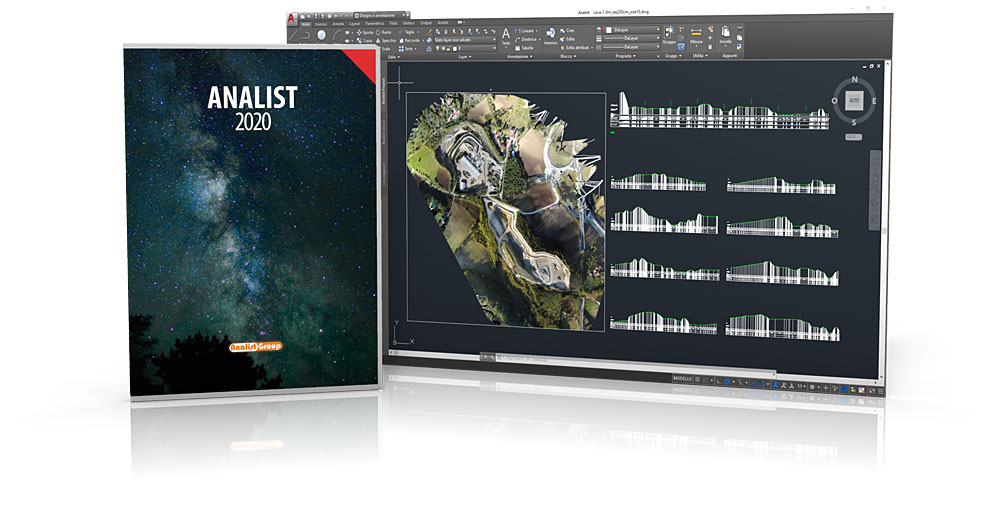Click the Direttrice leader tool
This screenshot has height=529, width=1000.
pos(529,40)
